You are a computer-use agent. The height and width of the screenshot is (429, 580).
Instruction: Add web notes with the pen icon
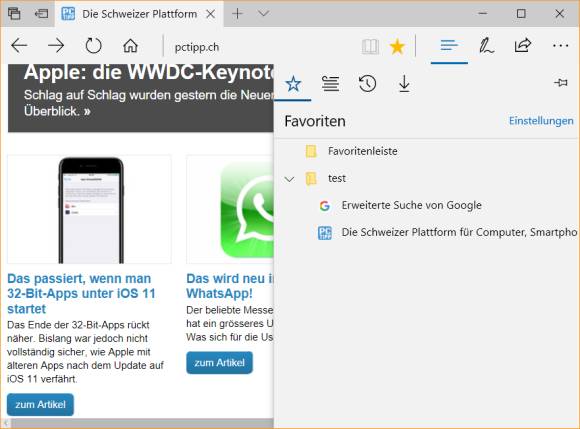coord(486,46)
